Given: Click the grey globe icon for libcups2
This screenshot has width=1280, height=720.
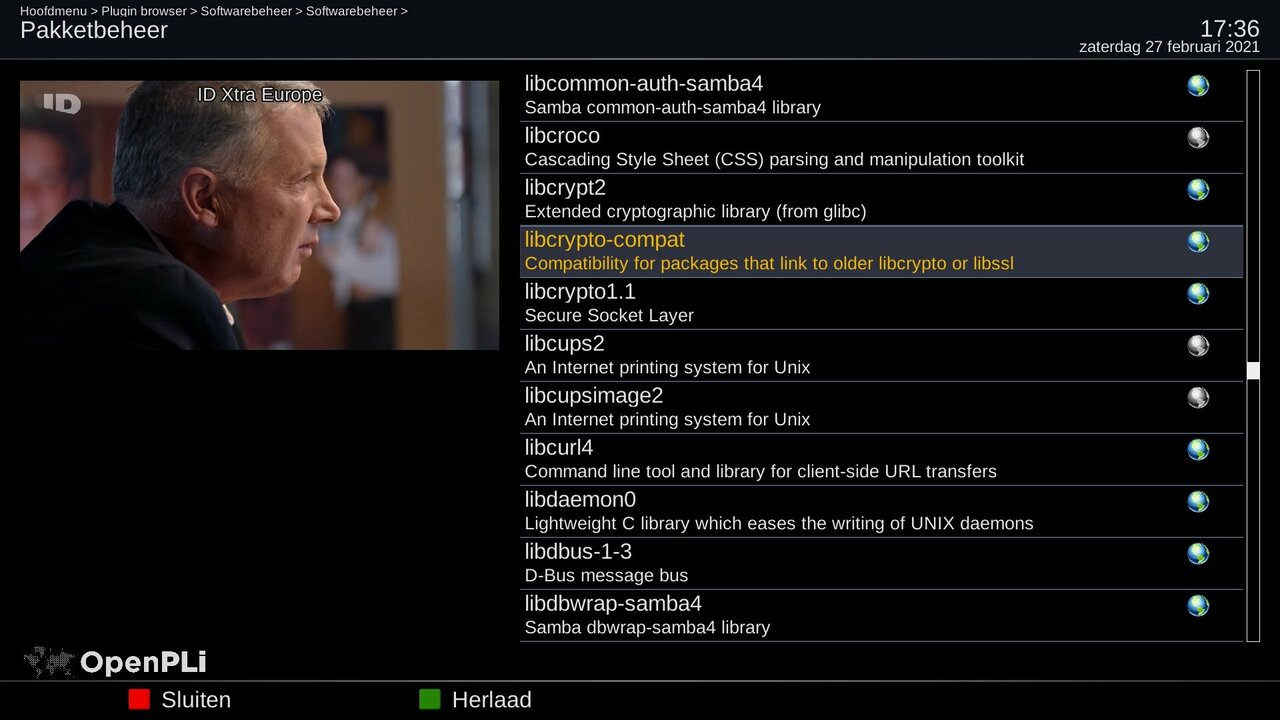Looking at the screenshot, I should coord(1198,346).
